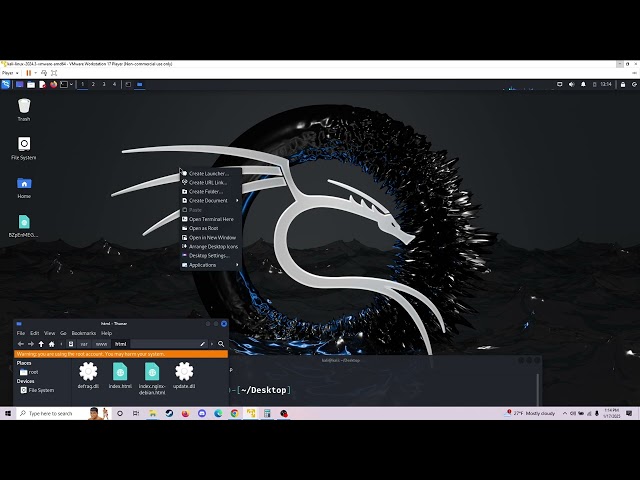This screenshot has width=640, height=480.
Task: Switch to workspace 2
Action: click(x=93, y=84)
